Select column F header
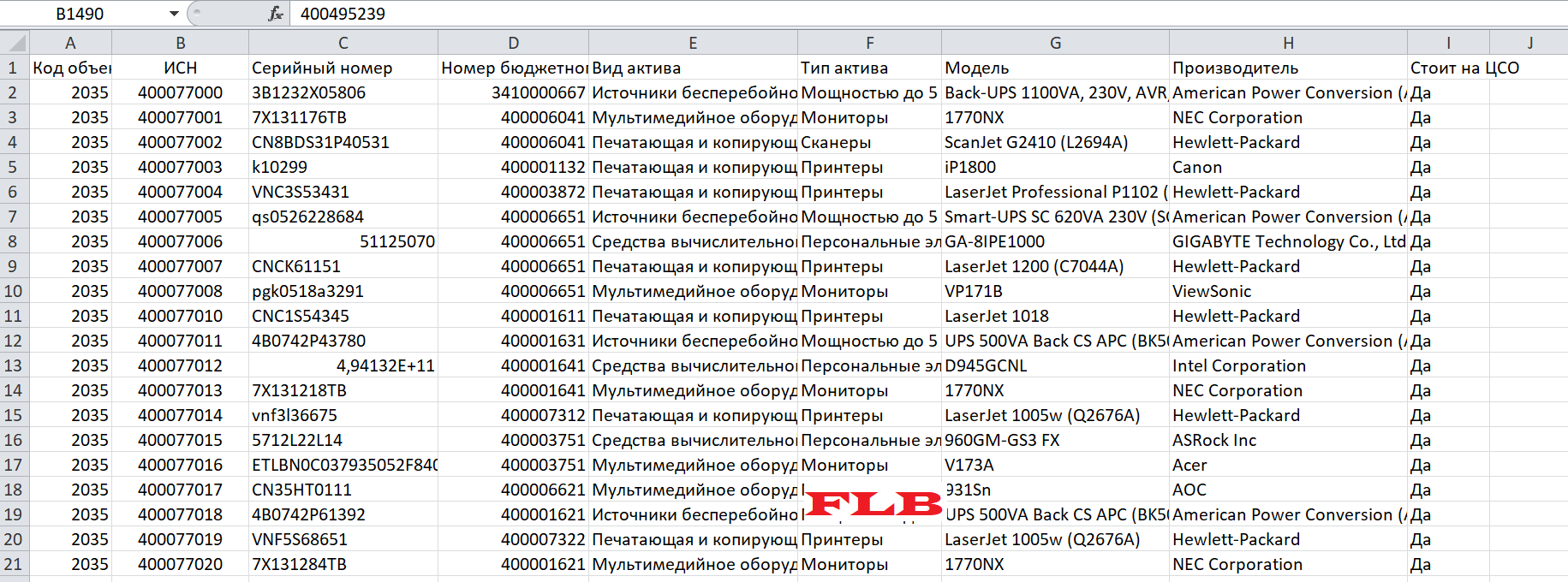The image size is (1568, 582). 869,43
